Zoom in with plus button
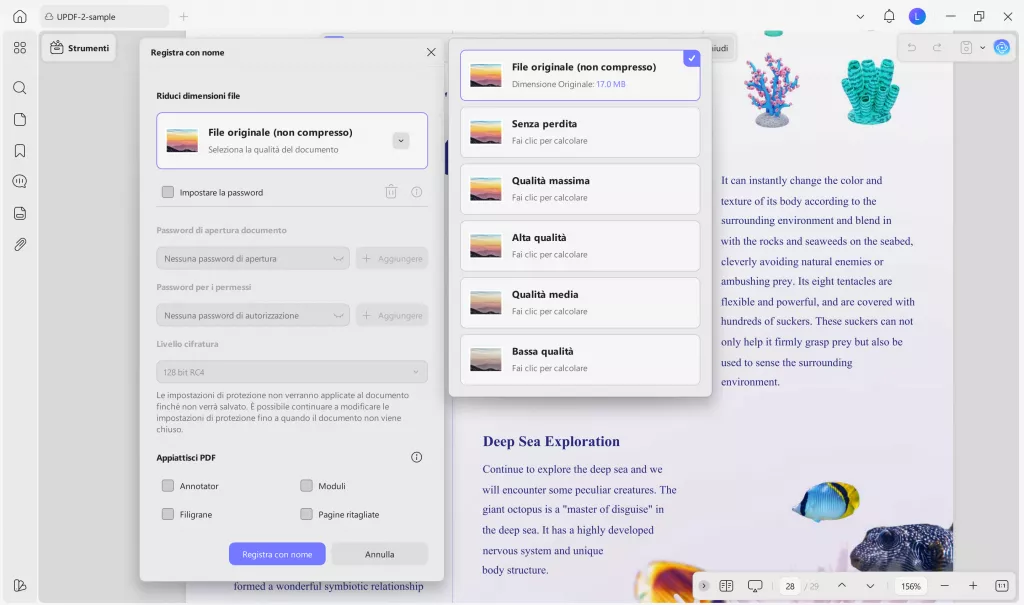The image size is (1024, 605). click(973, 586)
